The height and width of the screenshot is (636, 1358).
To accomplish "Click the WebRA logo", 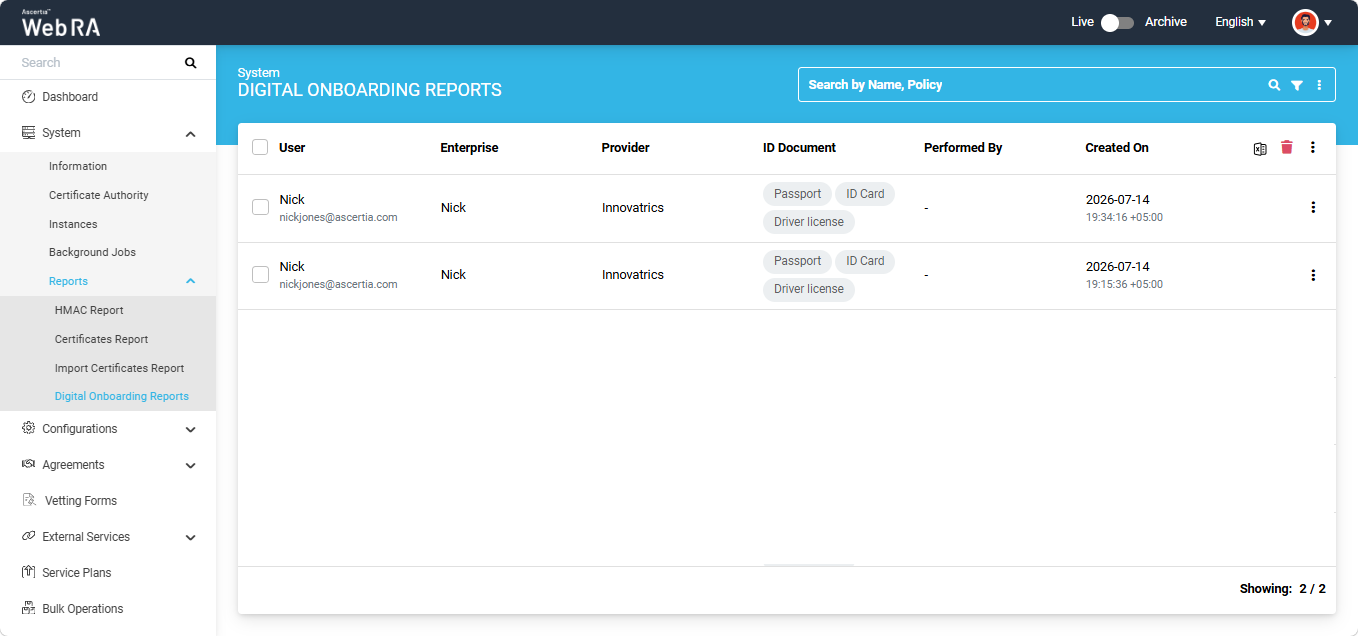I will pos(61,22).
